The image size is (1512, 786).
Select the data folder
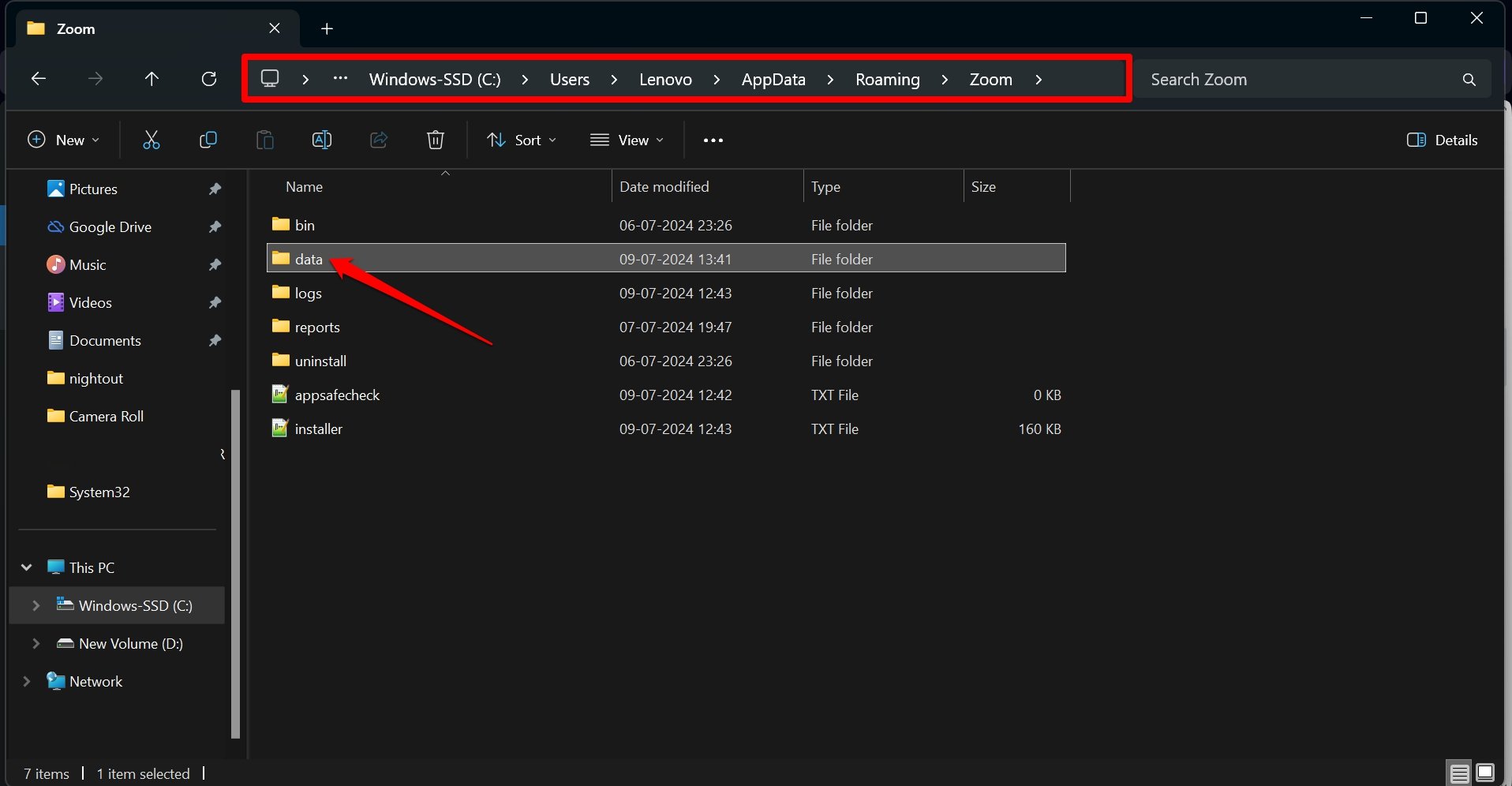[666, 258]
